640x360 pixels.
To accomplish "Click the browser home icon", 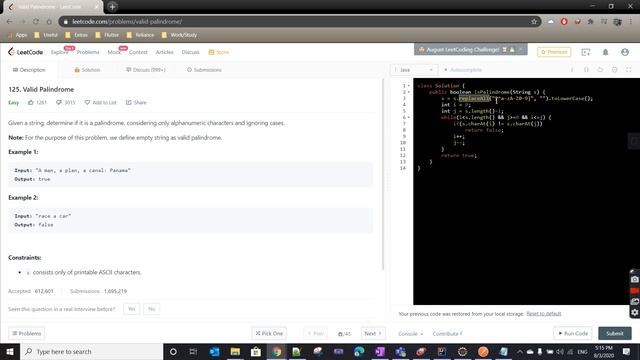I will (x=49, y=22).
